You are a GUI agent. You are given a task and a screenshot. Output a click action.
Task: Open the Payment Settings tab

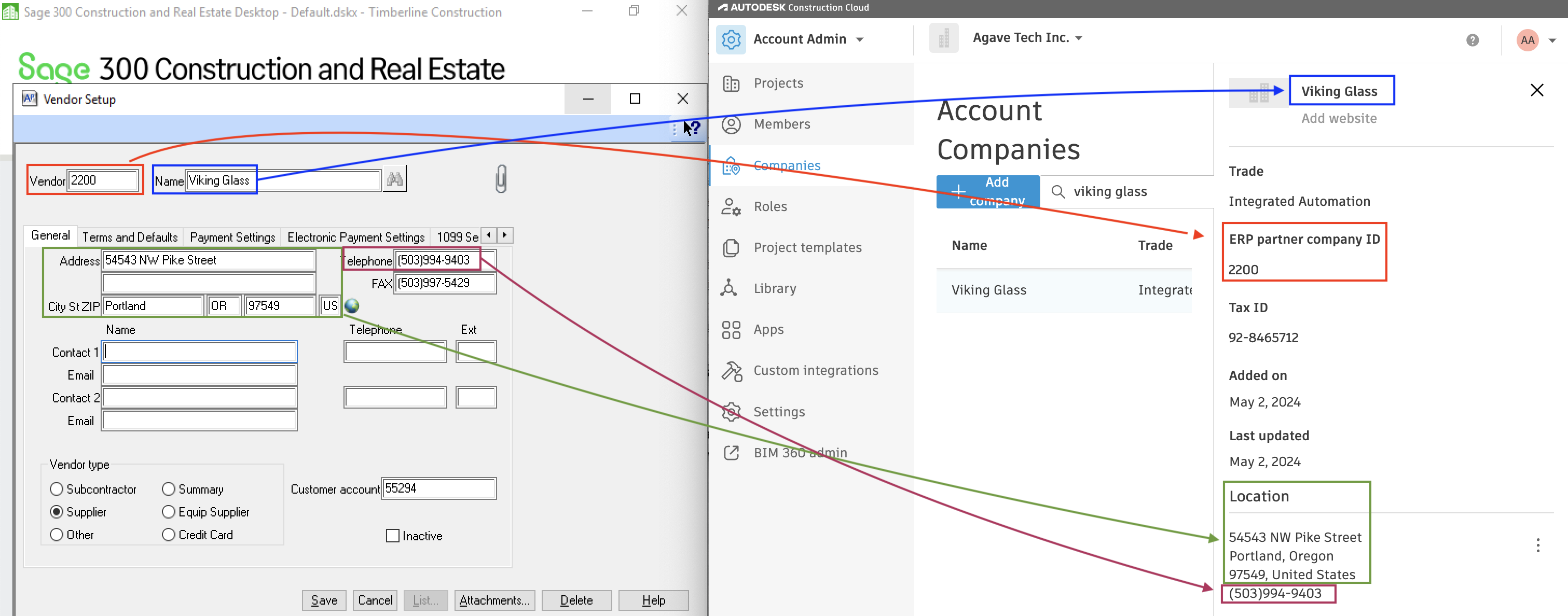pyautogui.click(x=232, y=237)
